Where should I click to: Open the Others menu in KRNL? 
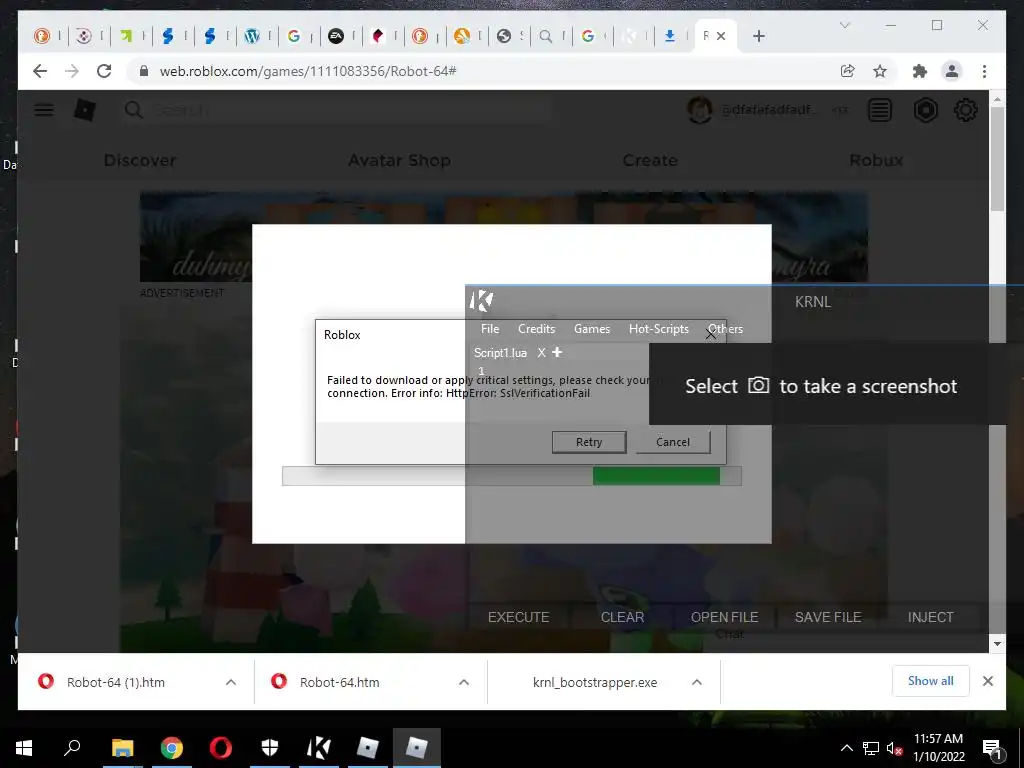point(726,329)
